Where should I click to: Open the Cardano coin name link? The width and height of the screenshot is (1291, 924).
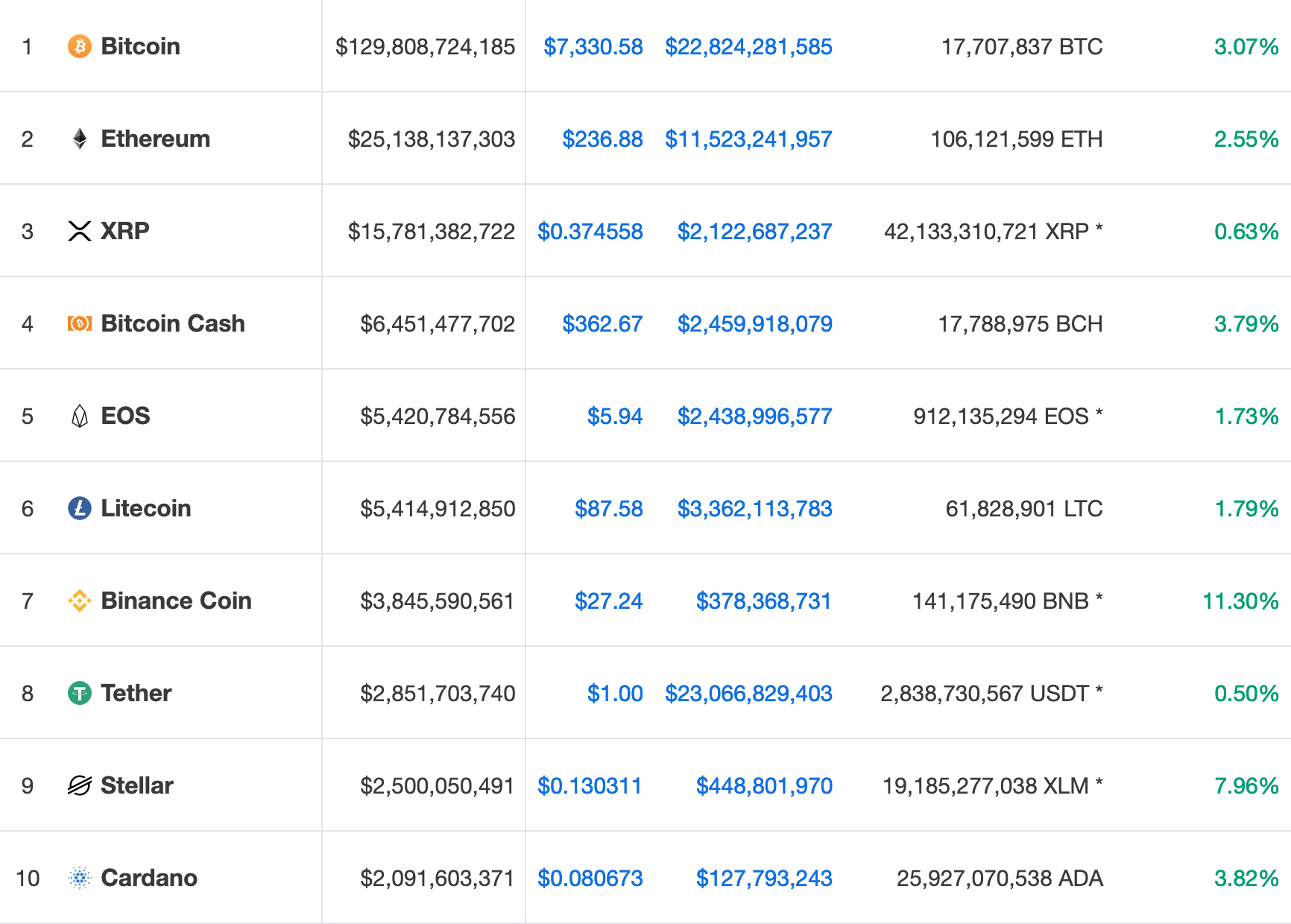pyautogui.click(x=149, y=878)
